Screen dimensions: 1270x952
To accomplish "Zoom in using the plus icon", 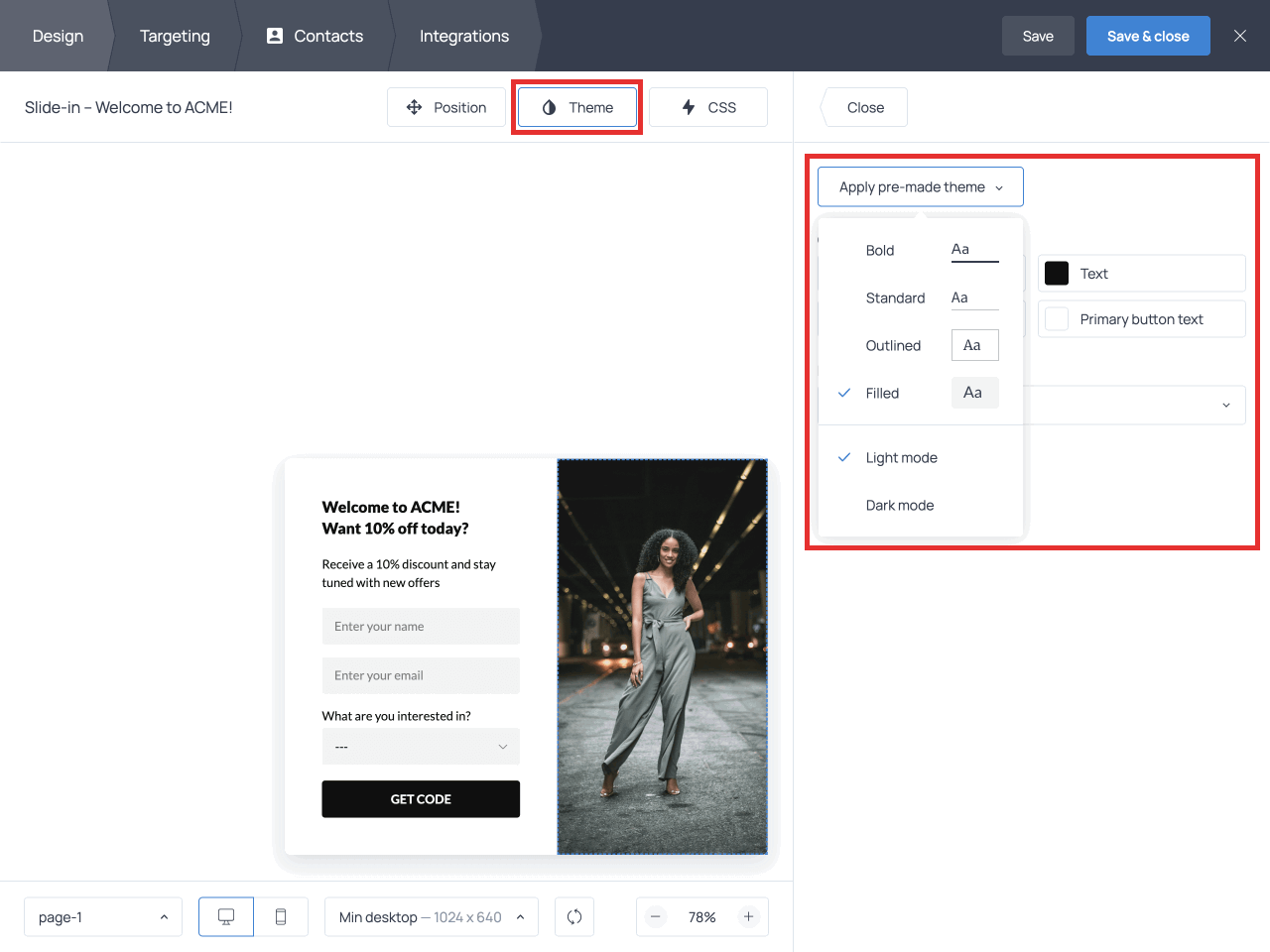I will [x=748, y=916].
